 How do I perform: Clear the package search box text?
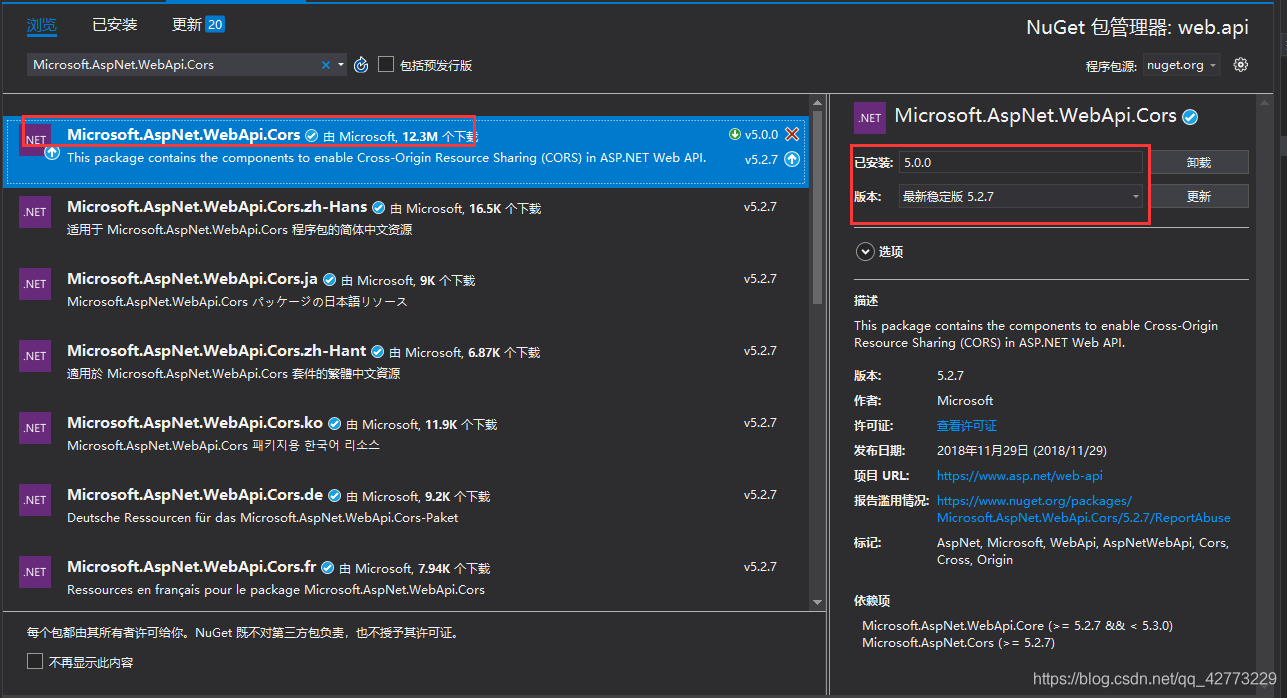(x=325, y=65)
